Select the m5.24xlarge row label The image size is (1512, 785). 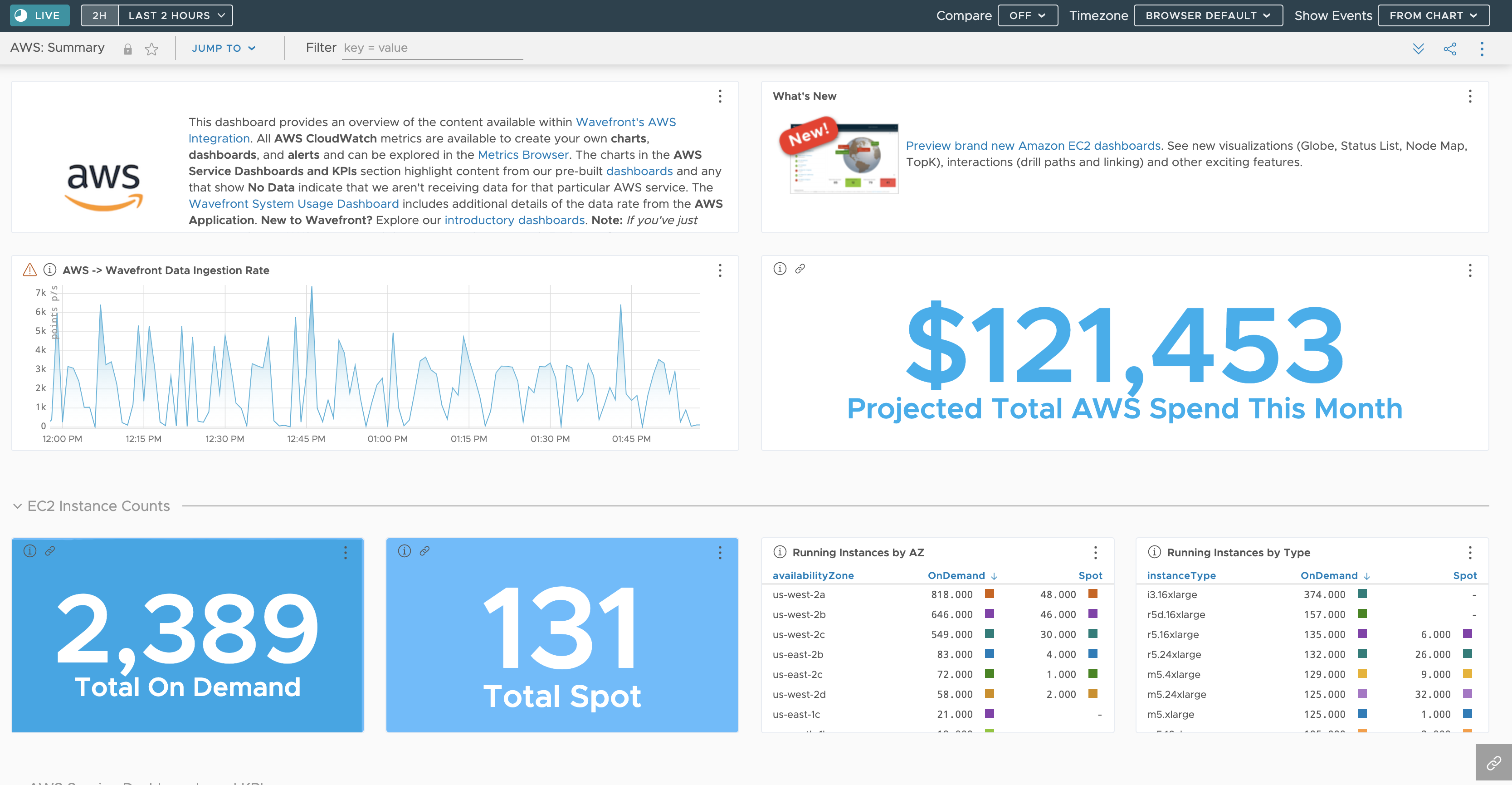(1176, 695)
